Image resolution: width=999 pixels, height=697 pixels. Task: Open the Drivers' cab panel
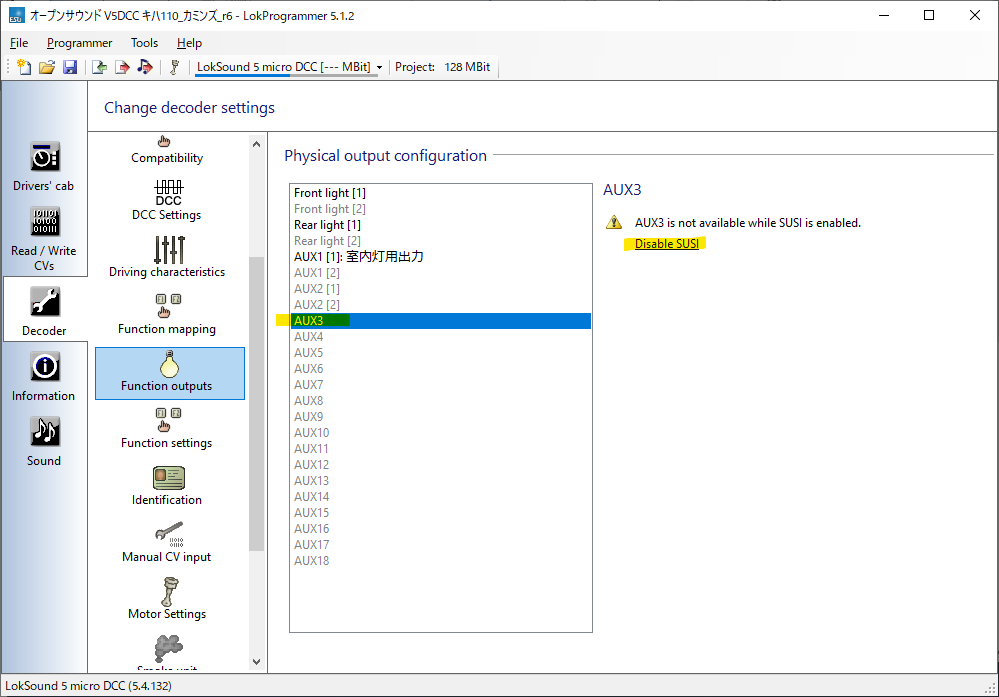[44, 167]
